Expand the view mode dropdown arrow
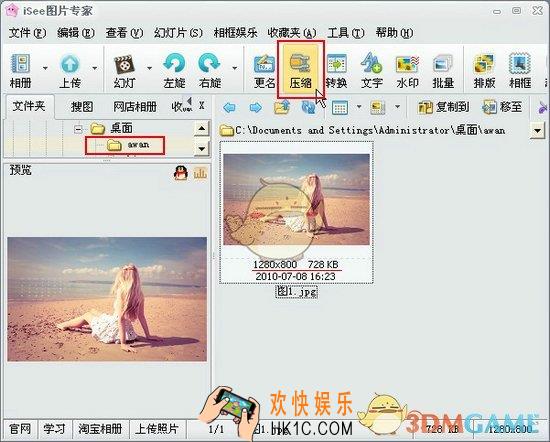Viewport: 550px width, 442px height. point(359,106)
